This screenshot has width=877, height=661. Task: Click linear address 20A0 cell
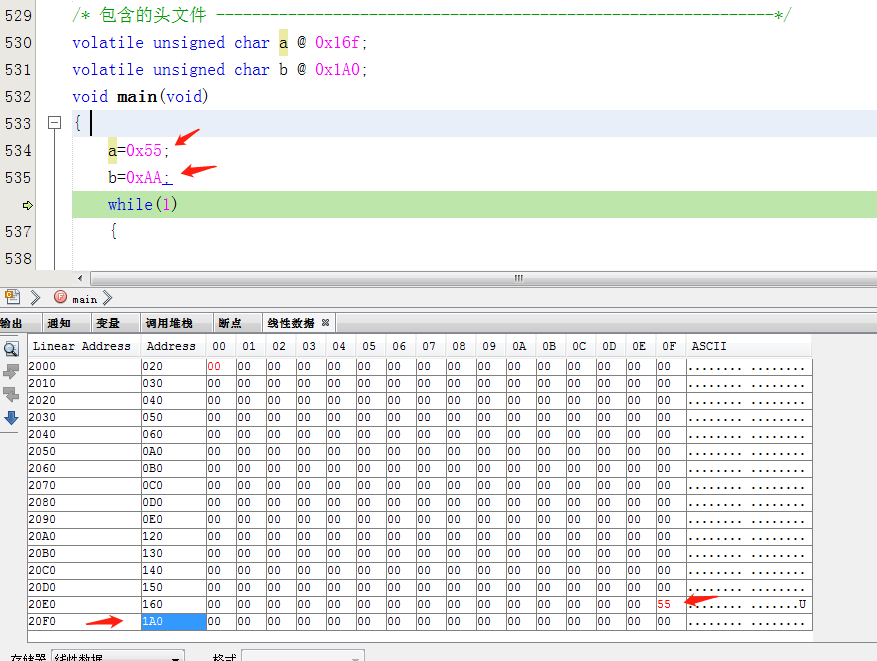(84, 536)
